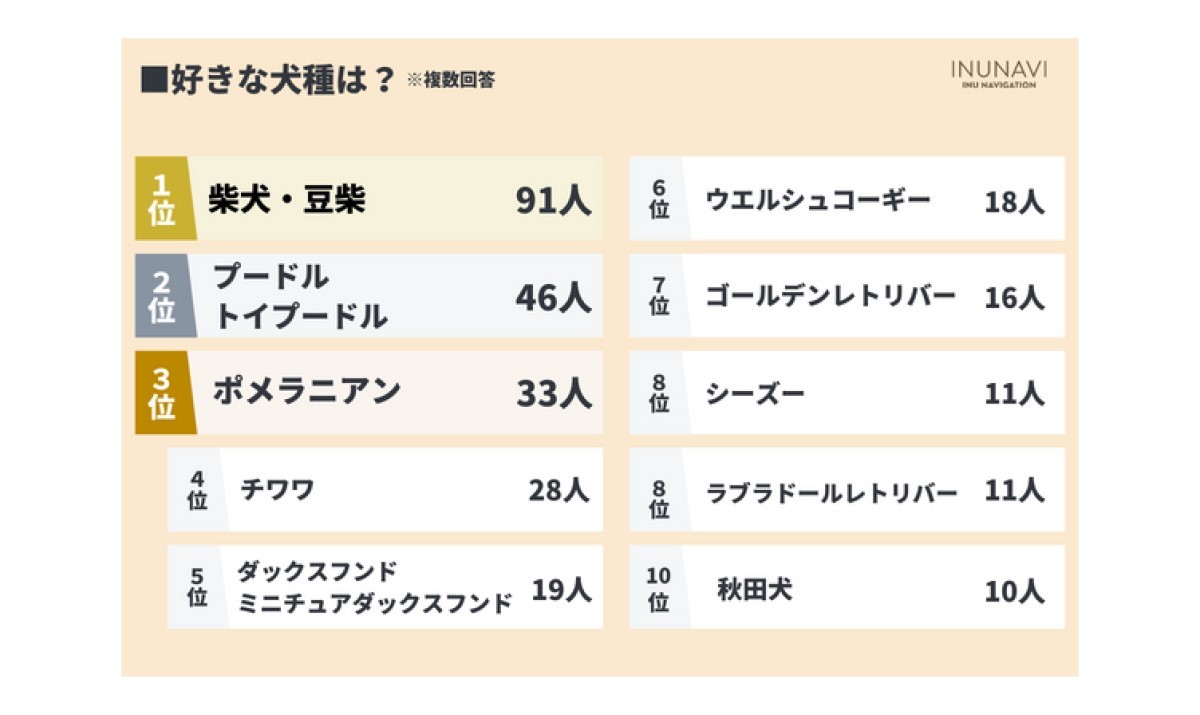Select the ミニチュアダックスフンド row
This screenshot has height=715, width=1200.
pos(385,587)
